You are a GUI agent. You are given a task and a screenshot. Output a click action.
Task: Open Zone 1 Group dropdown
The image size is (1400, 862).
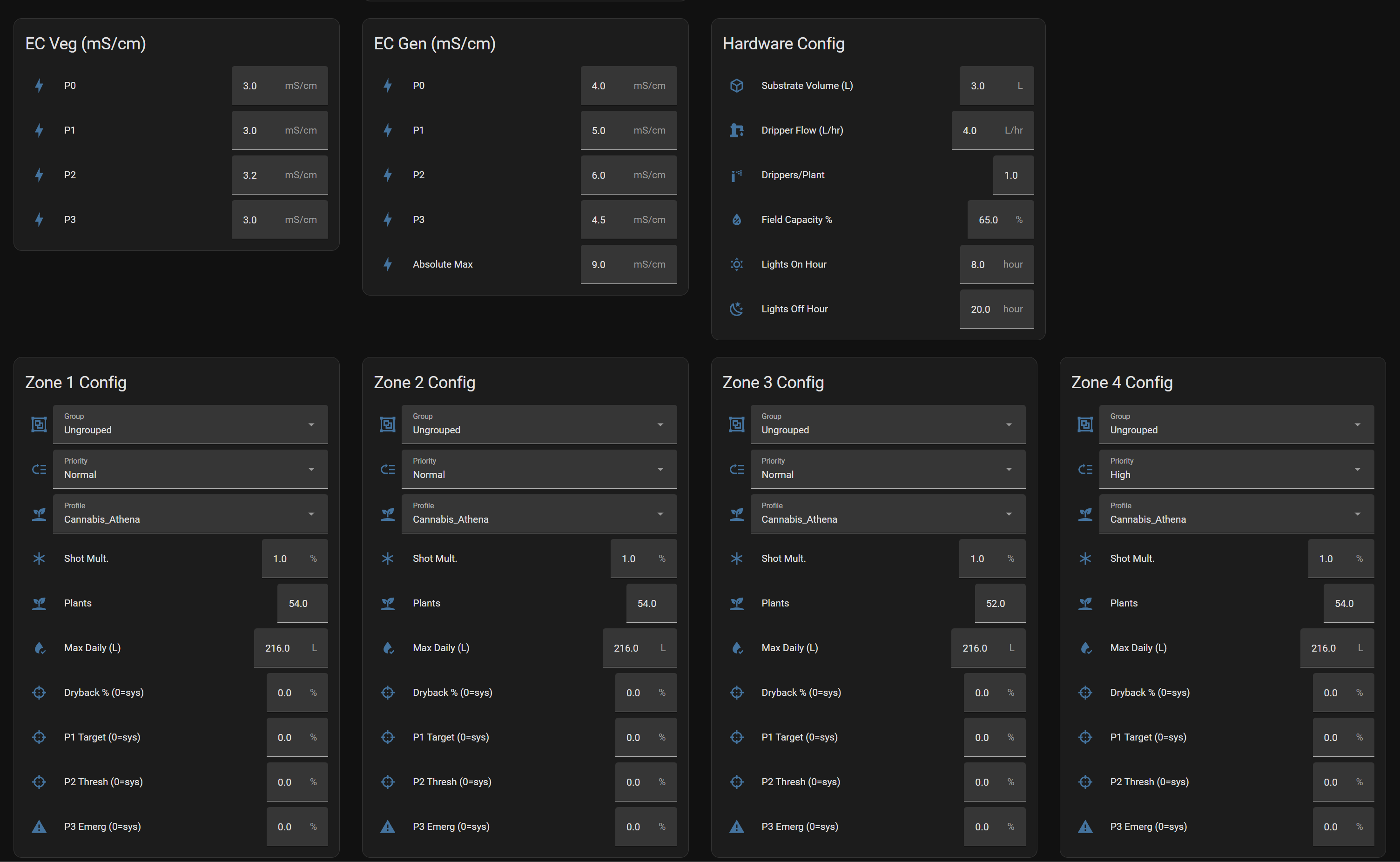[x=190, y=425]
